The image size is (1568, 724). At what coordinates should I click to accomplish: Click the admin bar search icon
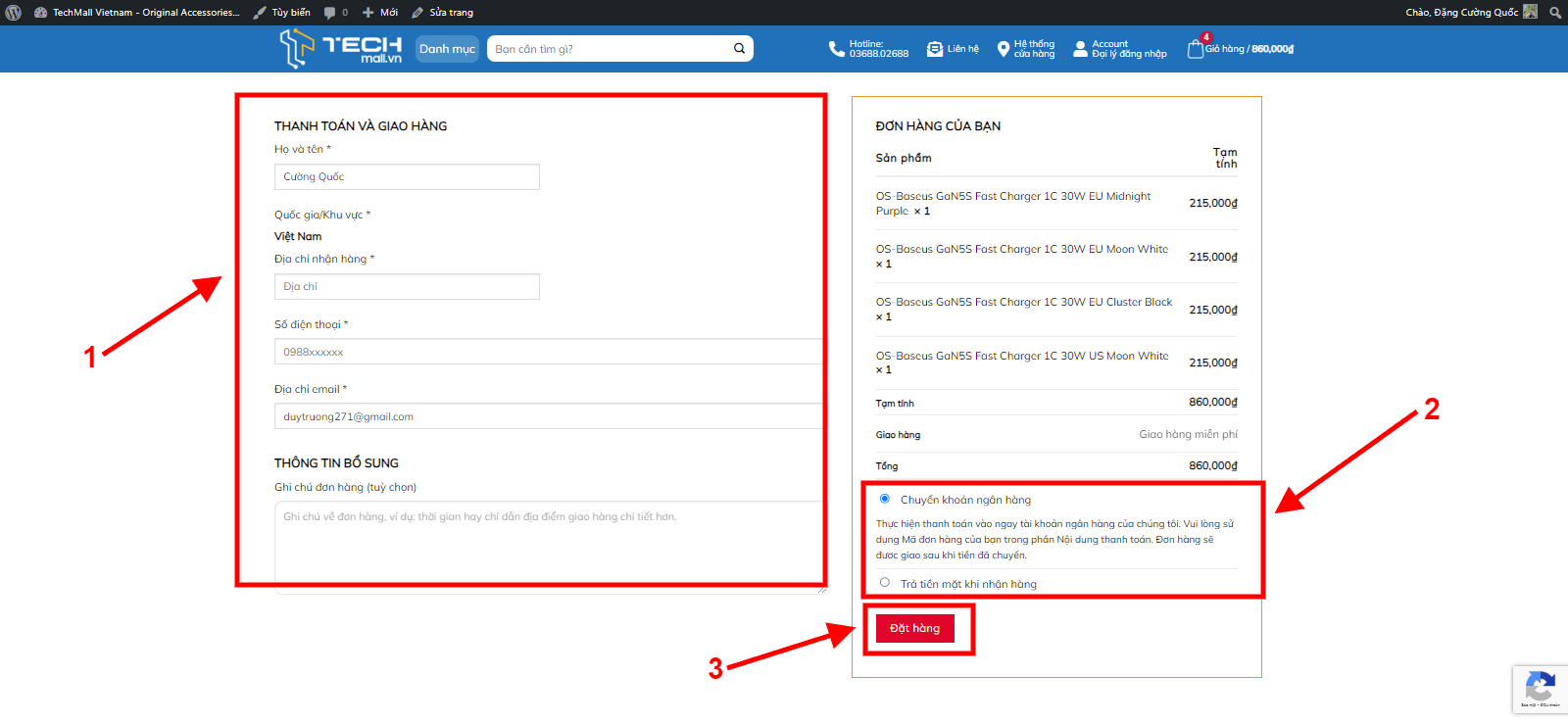(x=1554, y=13)
